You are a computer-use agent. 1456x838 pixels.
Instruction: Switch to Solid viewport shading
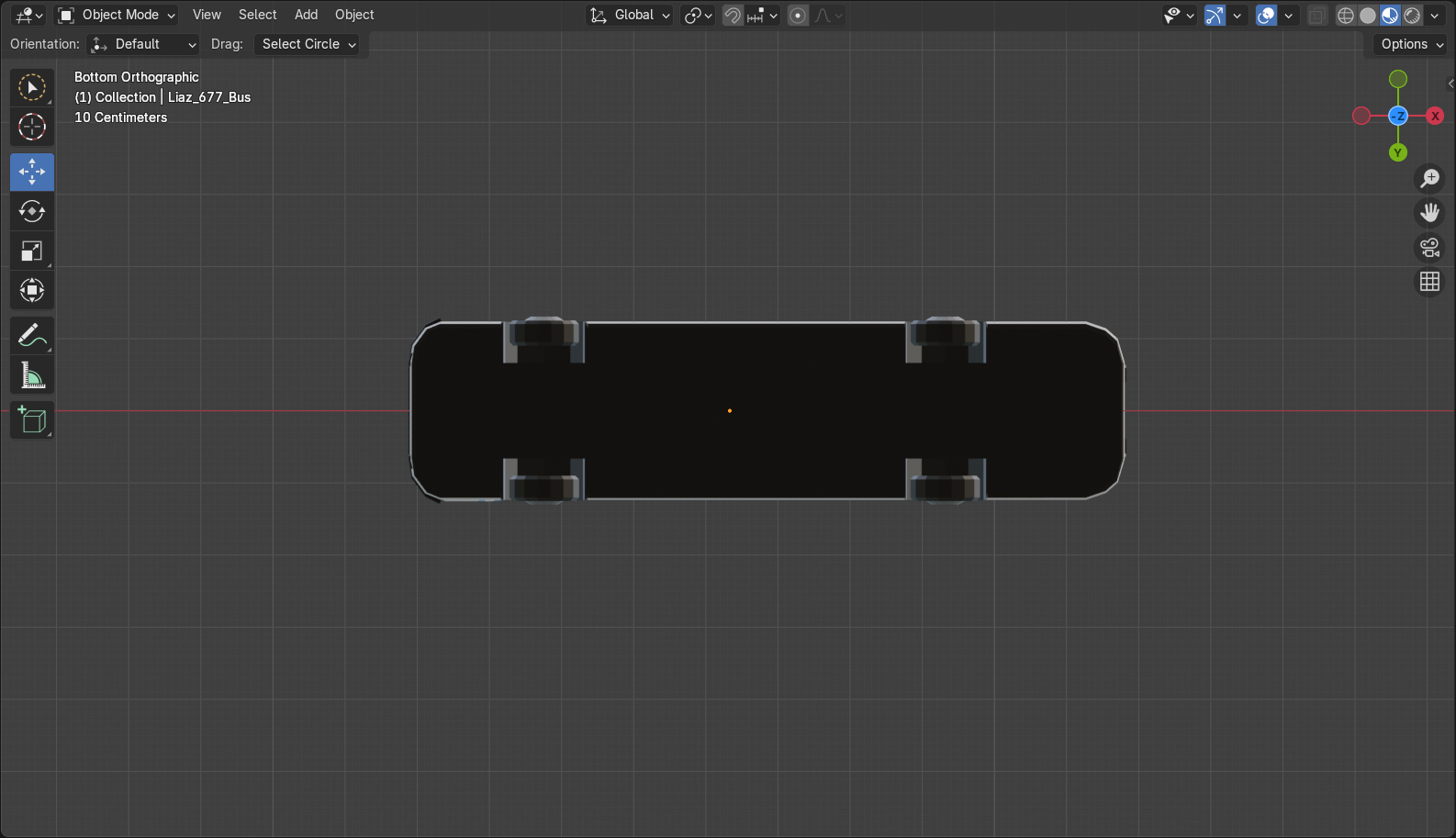pyautogui.click(x=1368, y=16)
